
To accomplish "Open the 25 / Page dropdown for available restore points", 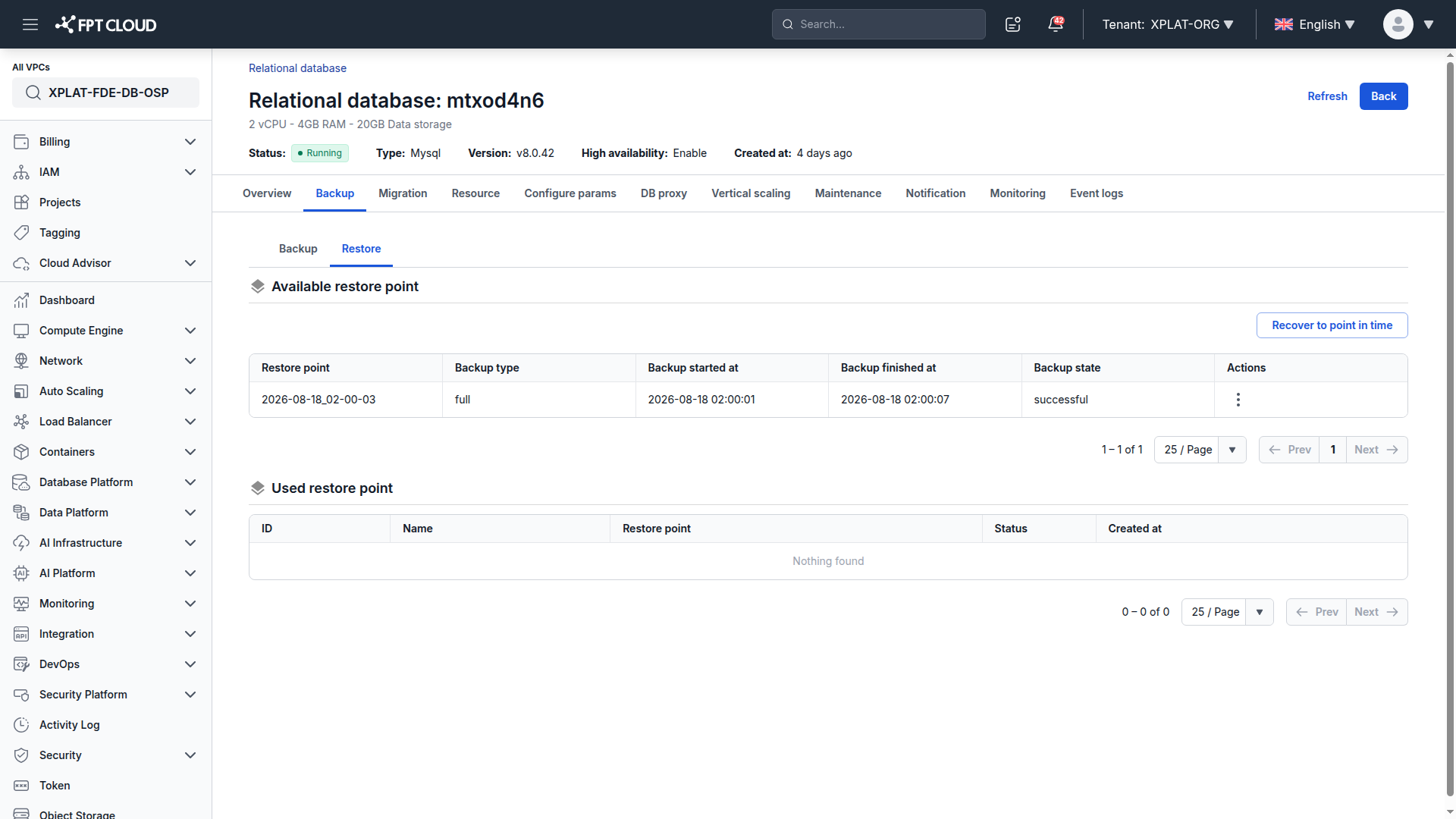I will [1200, 450].
